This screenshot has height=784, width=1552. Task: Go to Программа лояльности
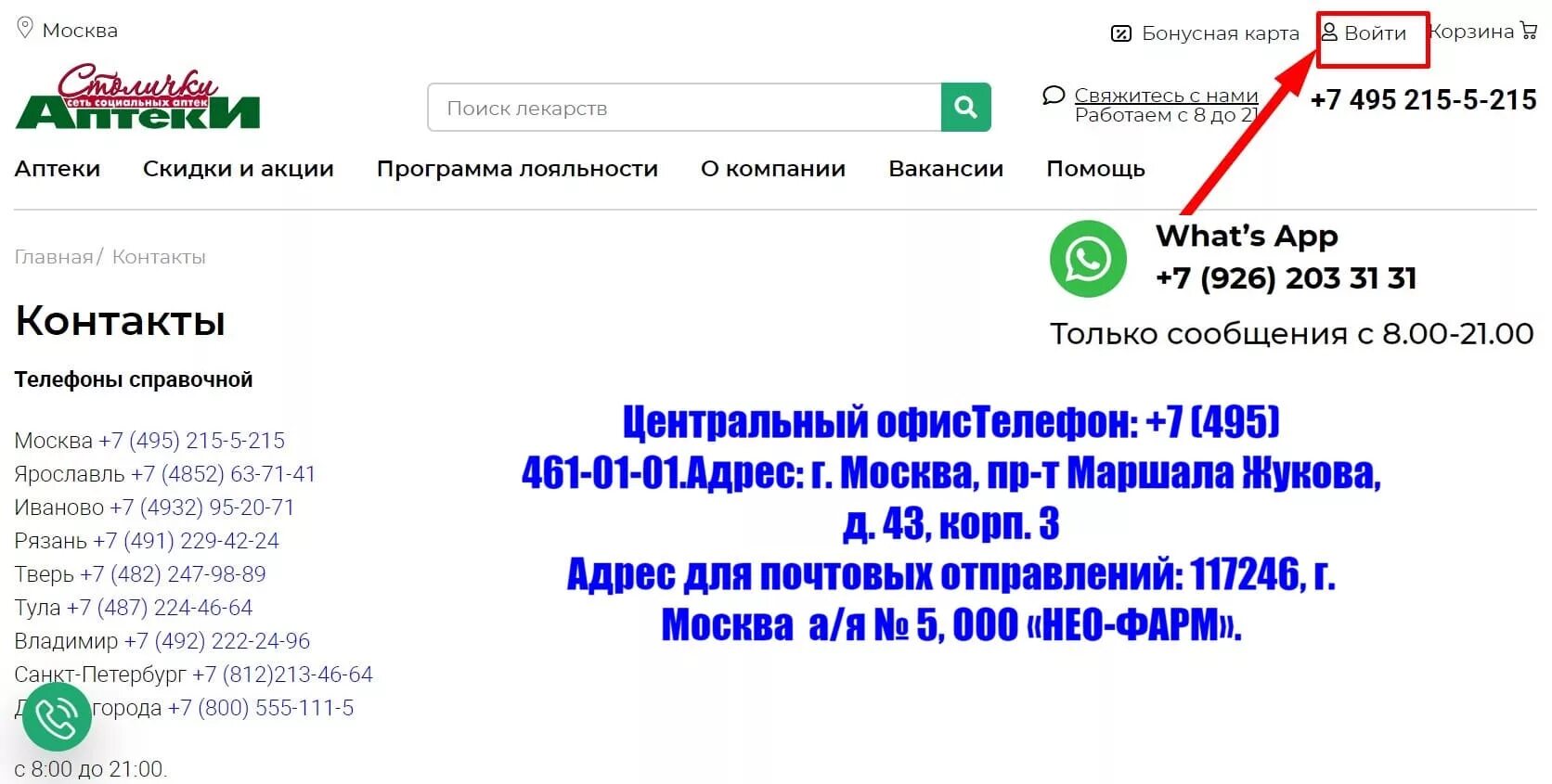[x=517, y=169]
